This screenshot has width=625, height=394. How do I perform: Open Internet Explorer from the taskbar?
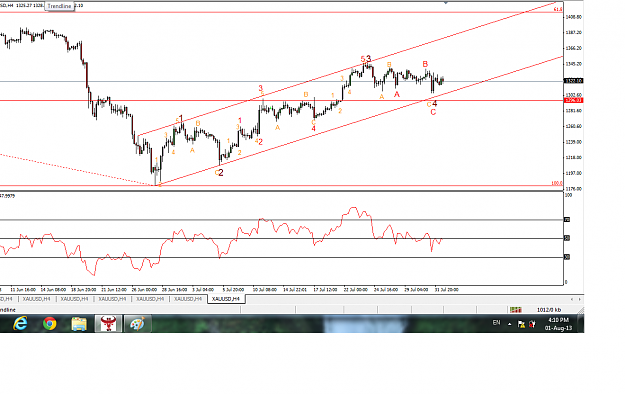pos(20,323)
